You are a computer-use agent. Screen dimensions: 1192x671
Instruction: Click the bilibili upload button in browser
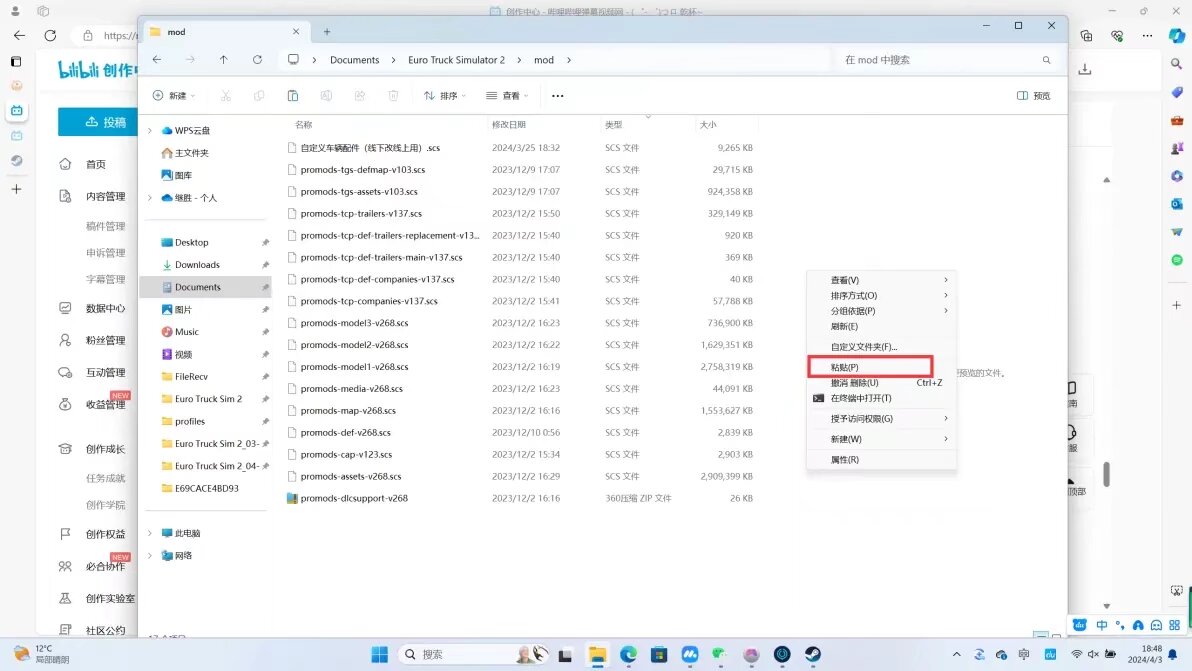98,122
